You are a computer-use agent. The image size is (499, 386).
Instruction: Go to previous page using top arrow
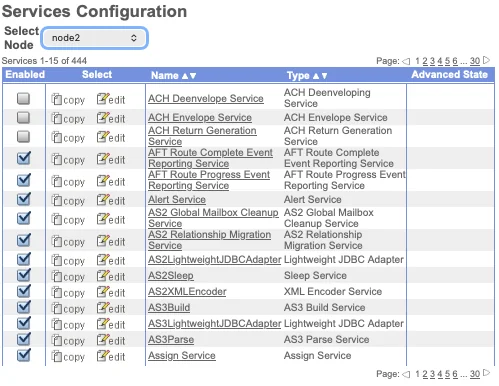tap(406, 61)
